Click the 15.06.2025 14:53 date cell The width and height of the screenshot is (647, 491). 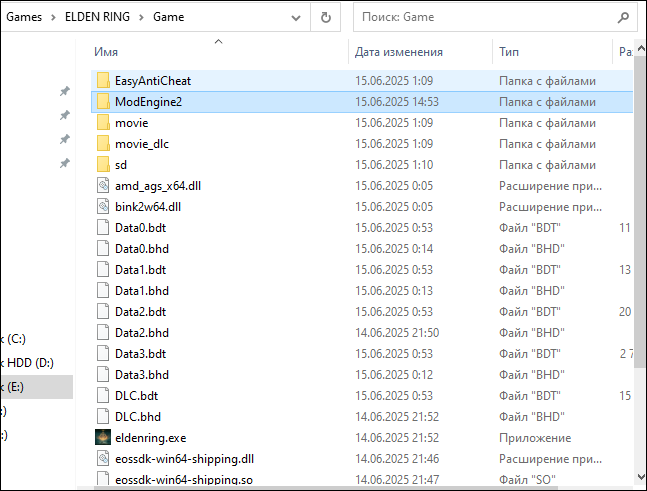click(397, 102)
